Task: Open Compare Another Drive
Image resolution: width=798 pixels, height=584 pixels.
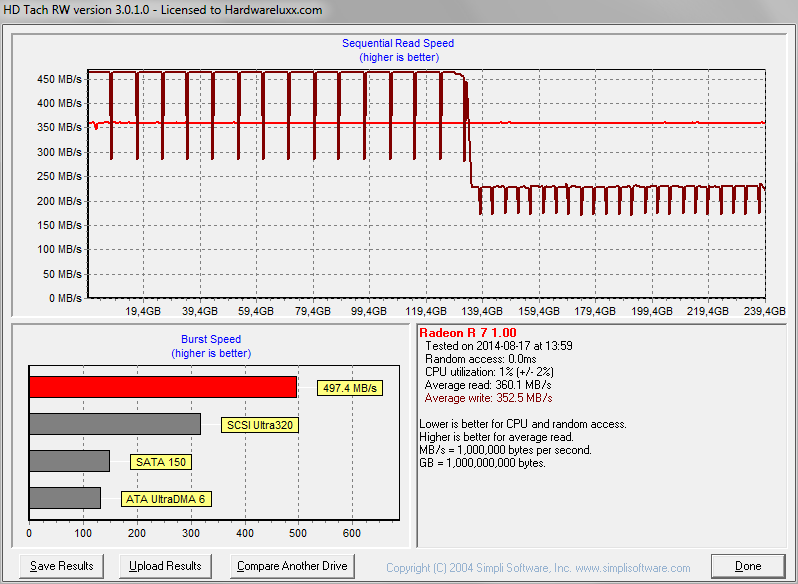Action: click(x=292, y=566)
